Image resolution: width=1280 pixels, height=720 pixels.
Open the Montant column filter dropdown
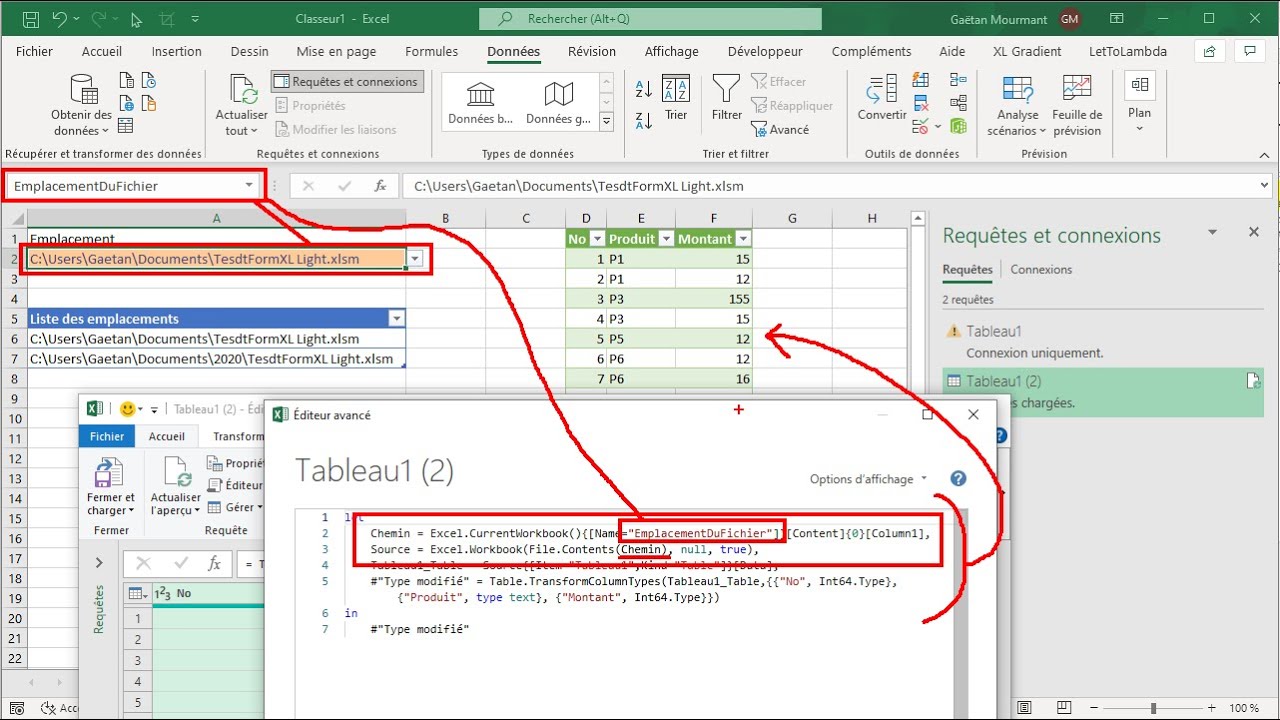click(742, 239)
